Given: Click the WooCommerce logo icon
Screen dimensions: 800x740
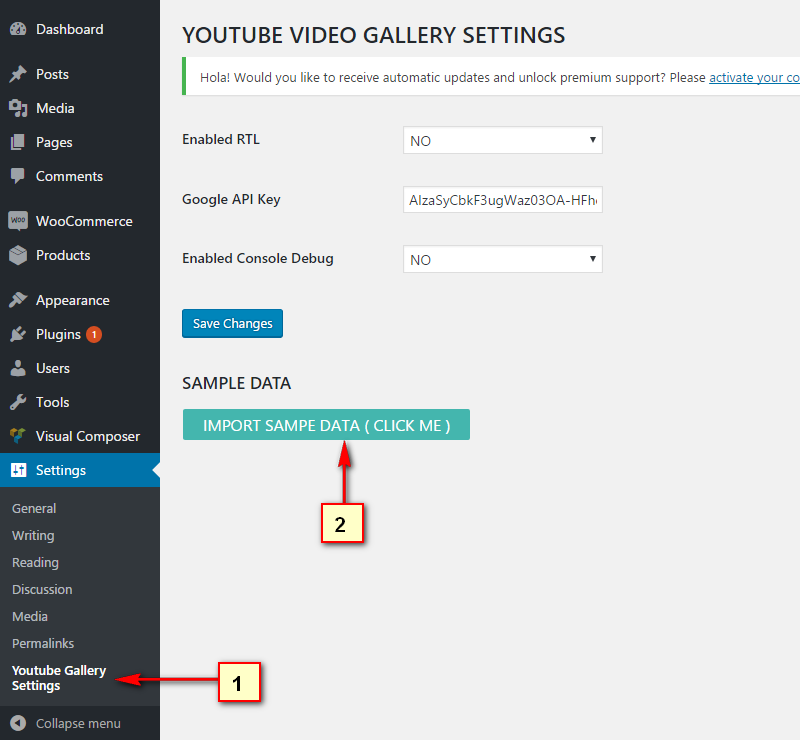Looking at the screenshot, I should pos(18,221).
